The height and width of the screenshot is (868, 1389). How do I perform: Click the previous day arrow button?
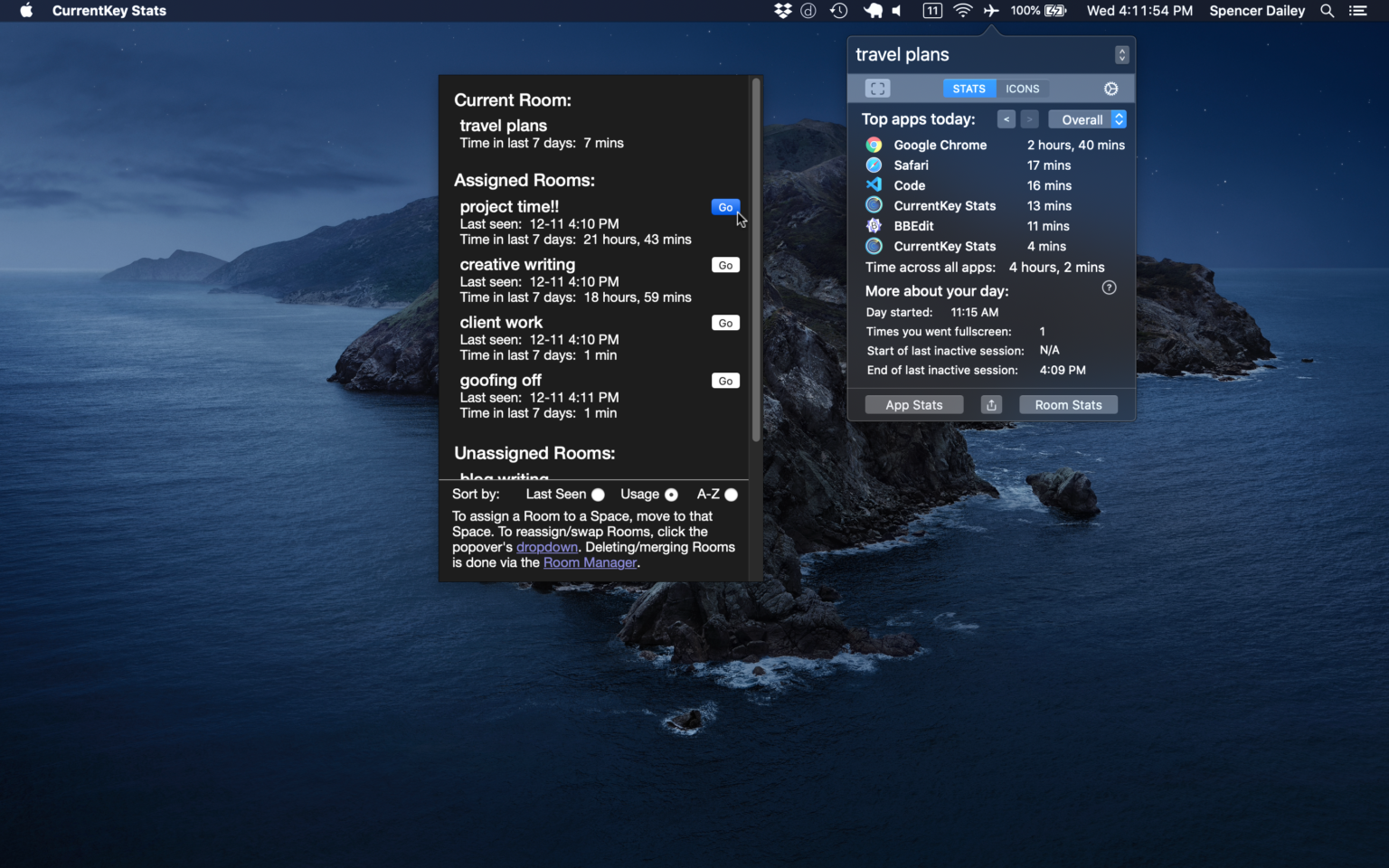click(1006, 119)
